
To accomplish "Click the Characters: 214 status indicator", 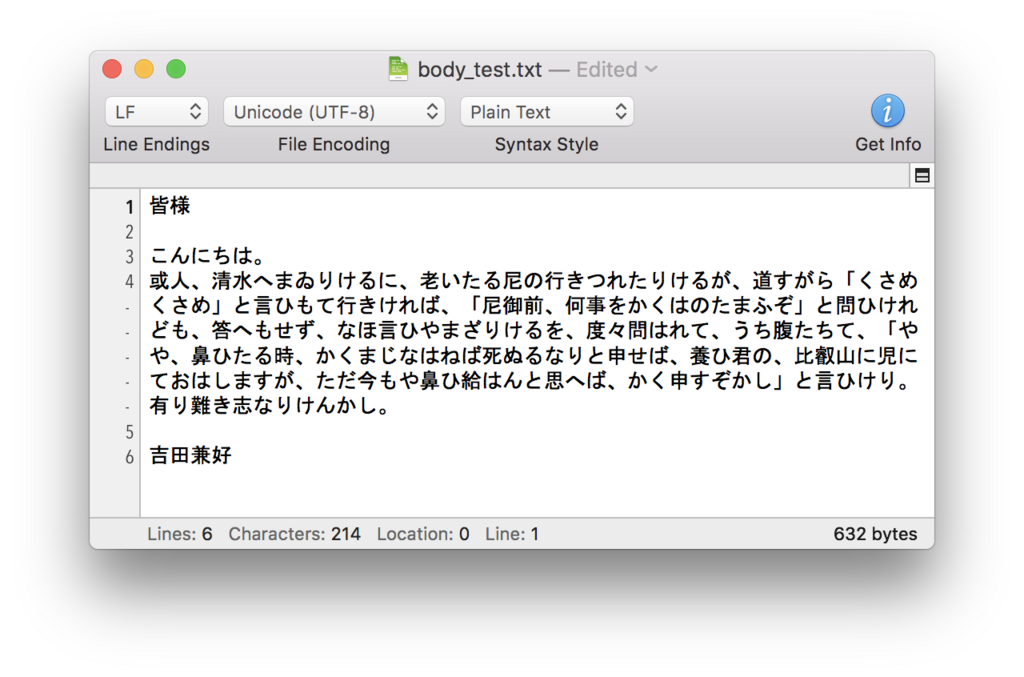I will pyautogui.click(x=294, y=533).
